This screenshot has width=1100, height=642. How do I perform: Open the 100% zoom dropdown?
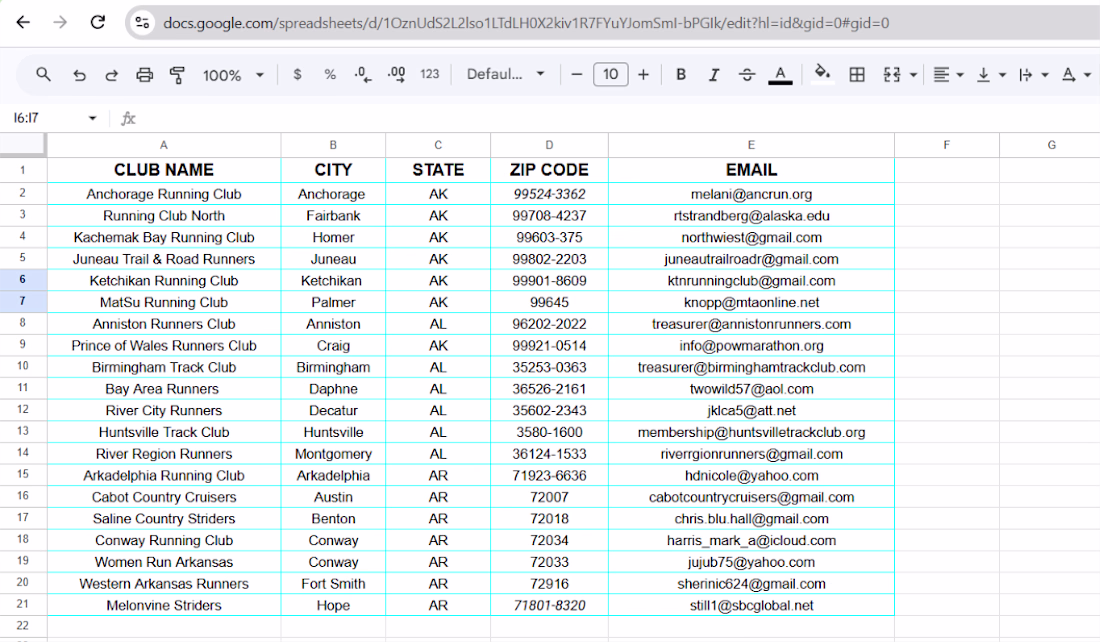tap(233, 74)
